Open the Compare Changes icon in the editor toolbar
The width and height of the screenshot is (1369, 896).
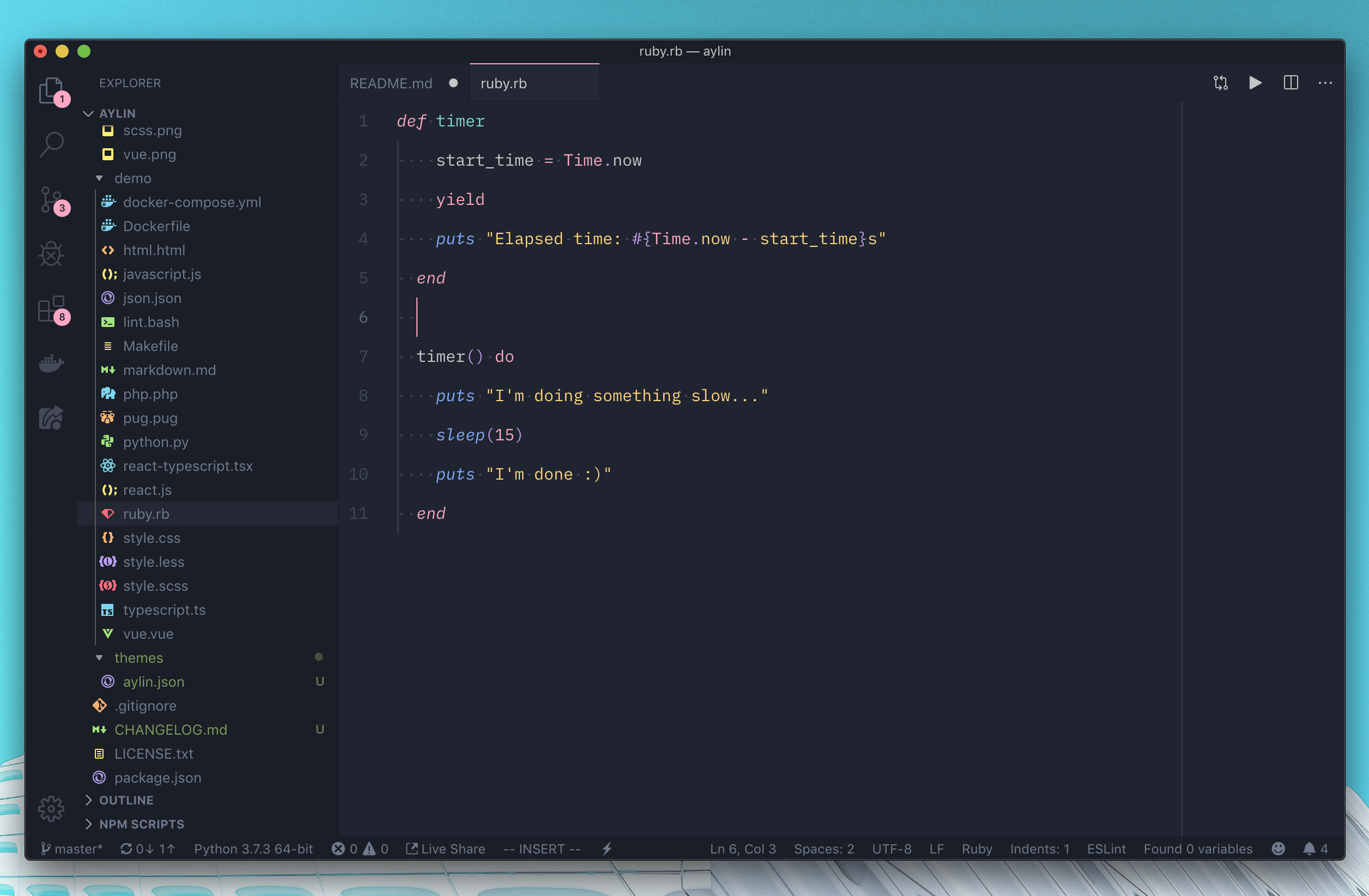[x=1221, y=83]
